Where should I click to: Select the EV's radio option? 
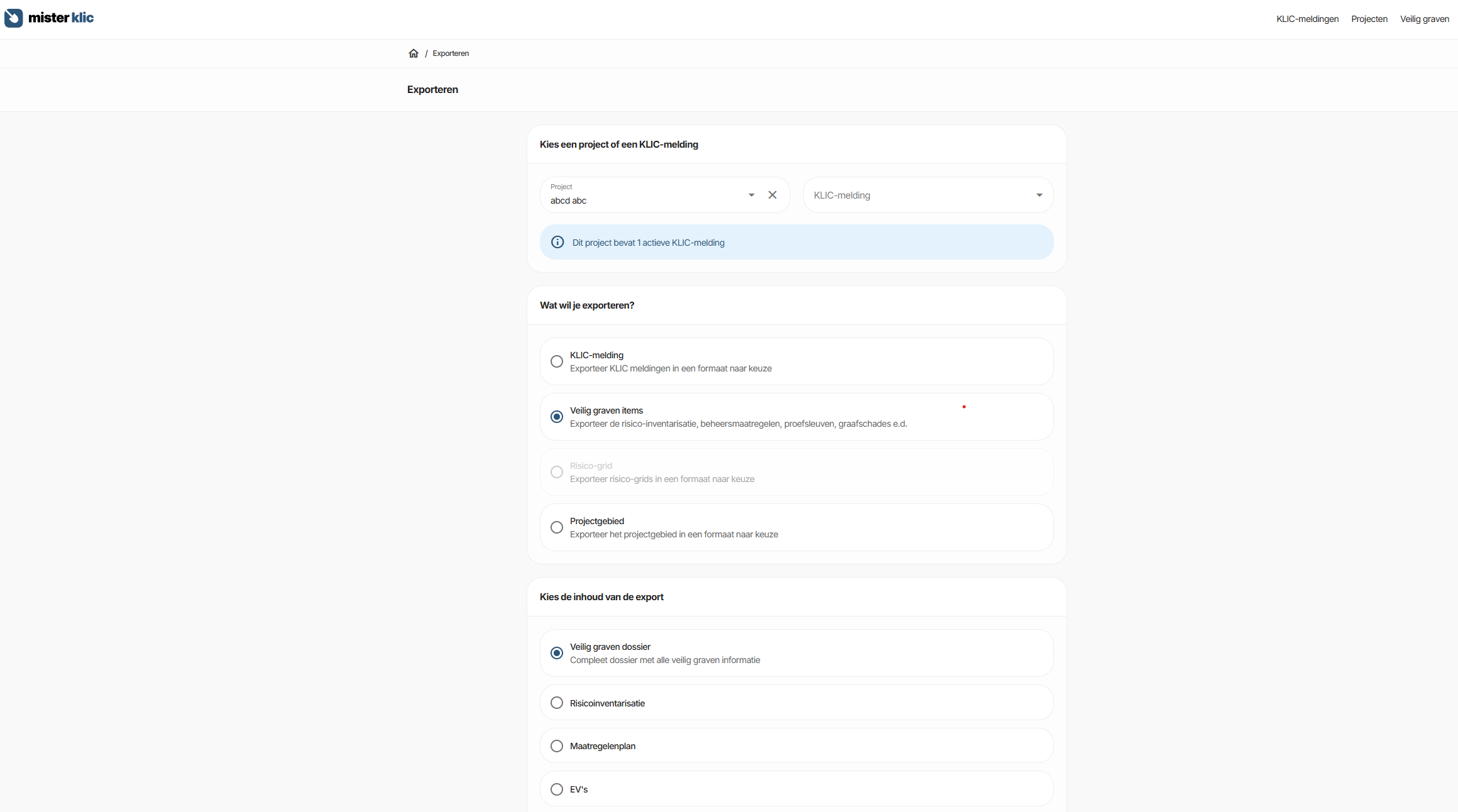point(557,789)
